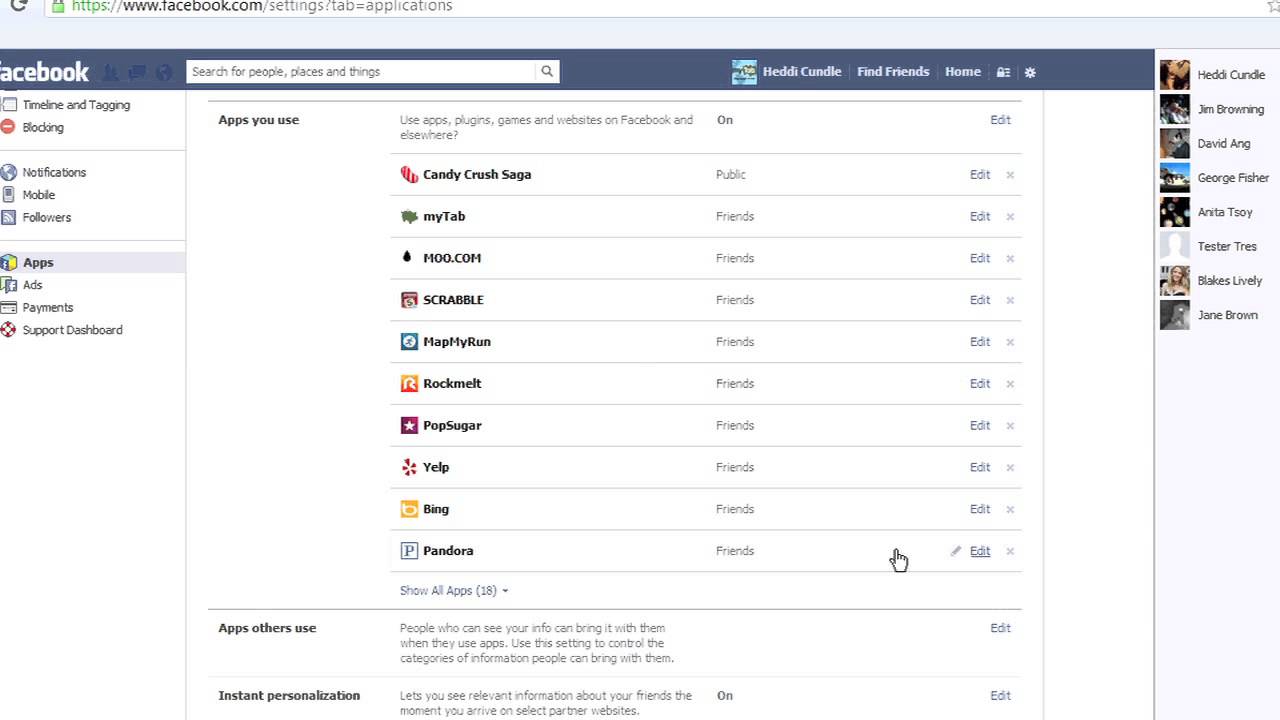
Task: Click the Pandora app icon
Action: coord(409,551)
